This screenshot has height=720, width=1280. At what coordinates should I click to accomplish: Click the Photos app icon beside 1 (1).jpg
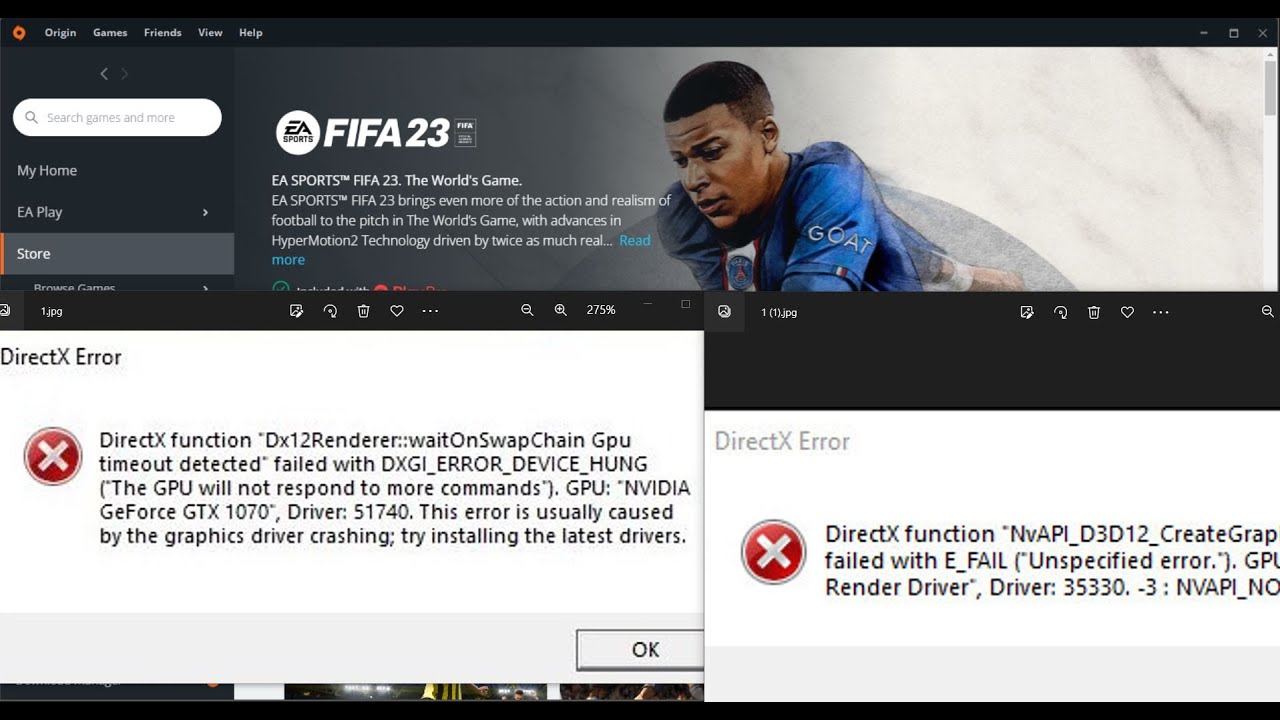724,312
